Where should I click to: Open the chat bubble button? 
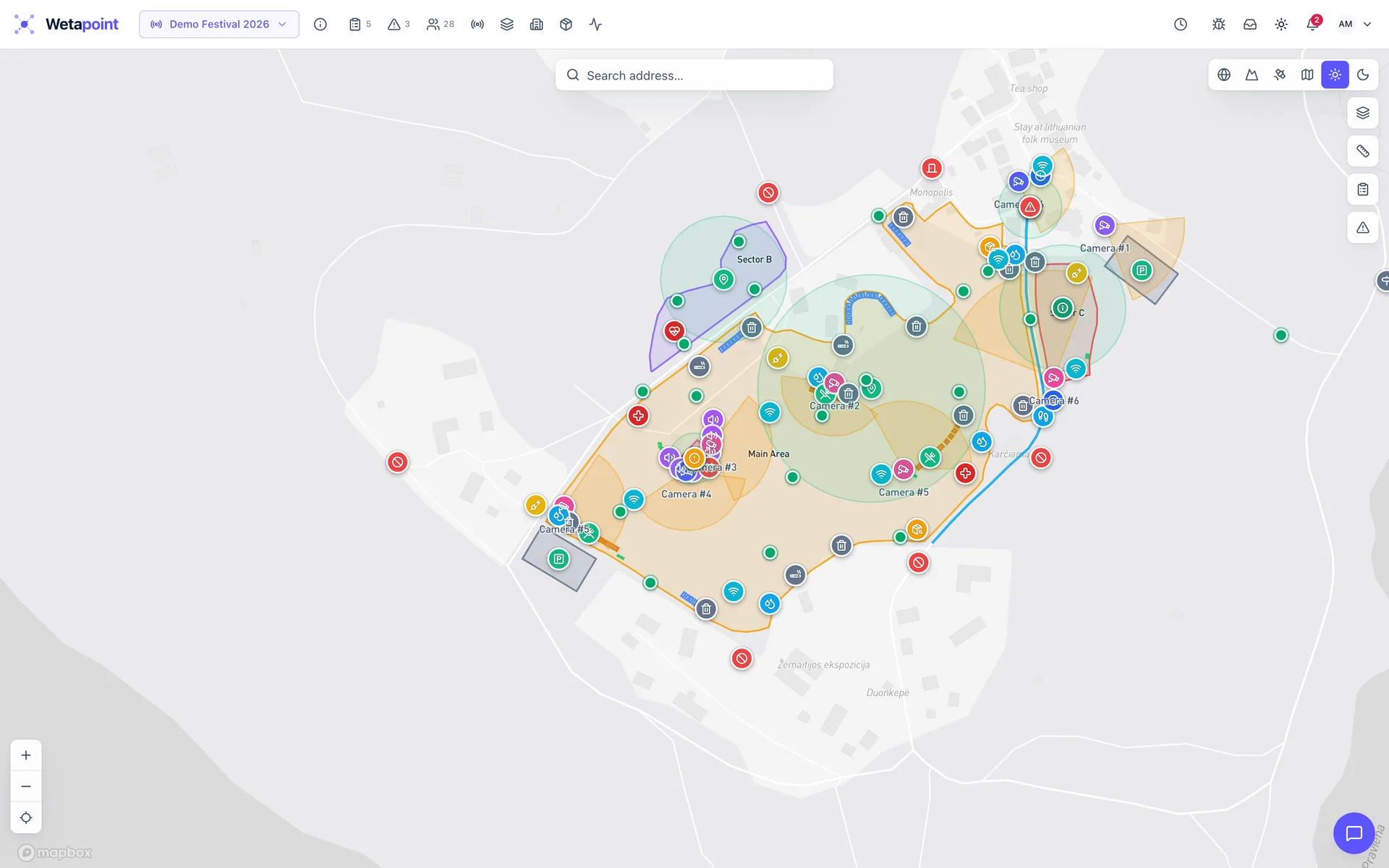pyautogui.click(x=1354, y=833)
